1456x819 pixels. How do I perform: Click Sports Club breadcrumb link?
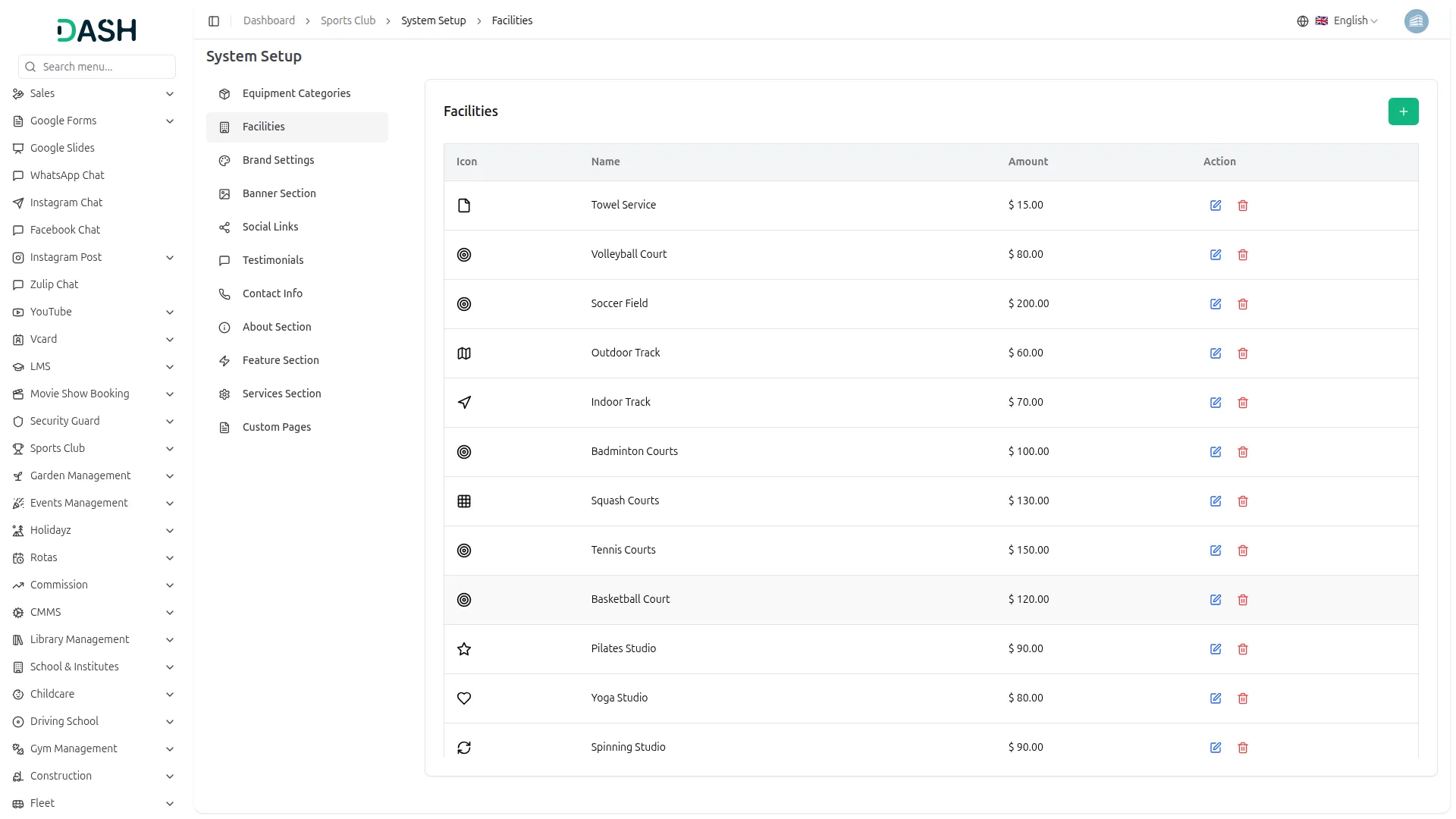[x=347, y=20]
